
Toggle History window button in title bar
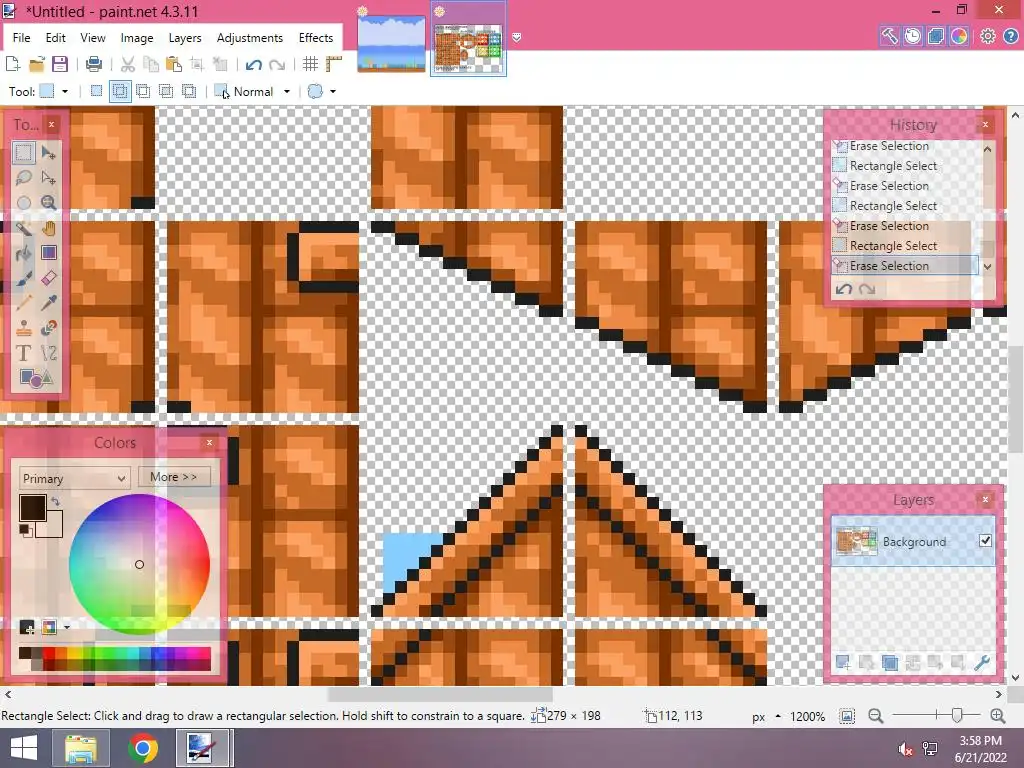(x=912, y=36)
